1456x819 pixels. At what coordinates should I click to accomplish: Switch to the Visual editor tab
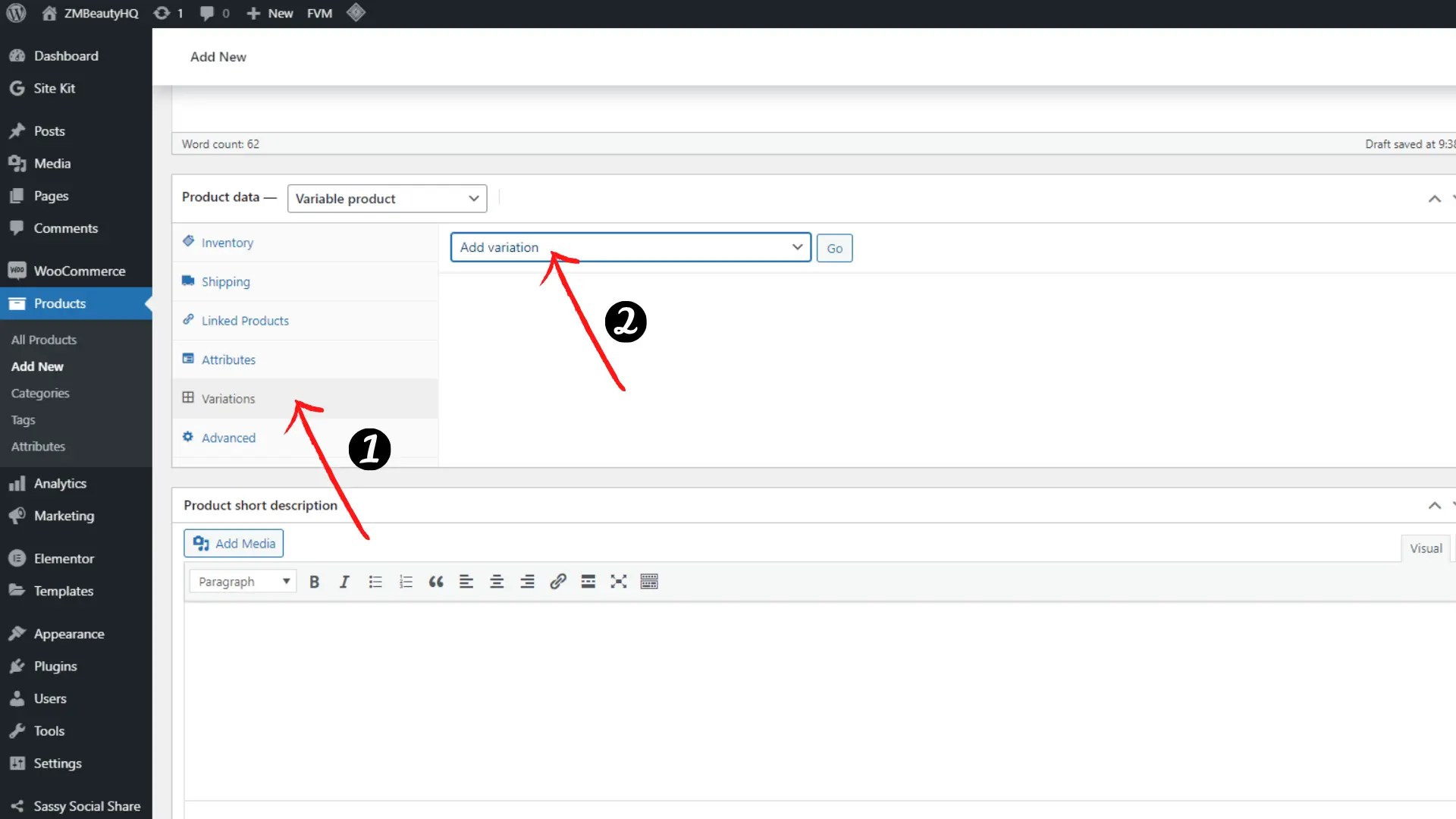point(1426,548)
